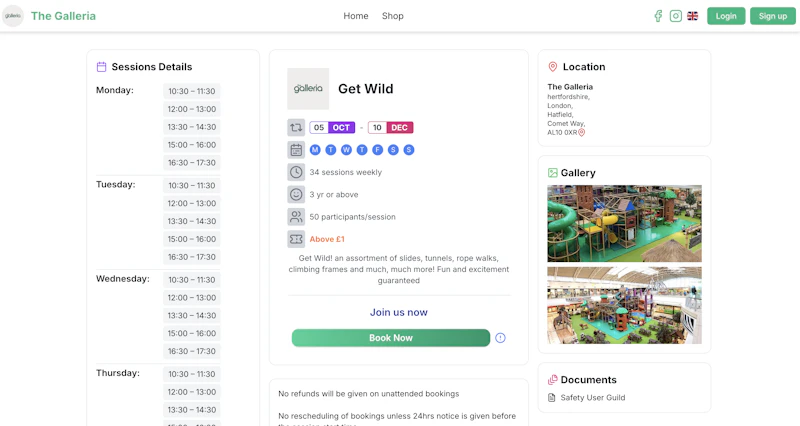Select Tuesday 12:00 – 13:00 session

192,204
